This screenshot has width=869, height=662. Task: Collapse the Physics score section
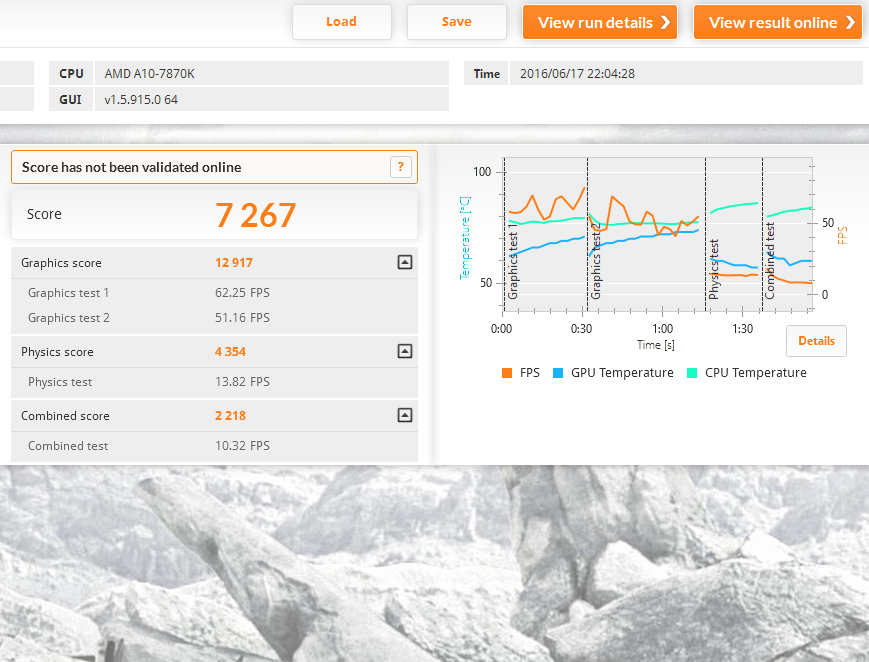404,352
